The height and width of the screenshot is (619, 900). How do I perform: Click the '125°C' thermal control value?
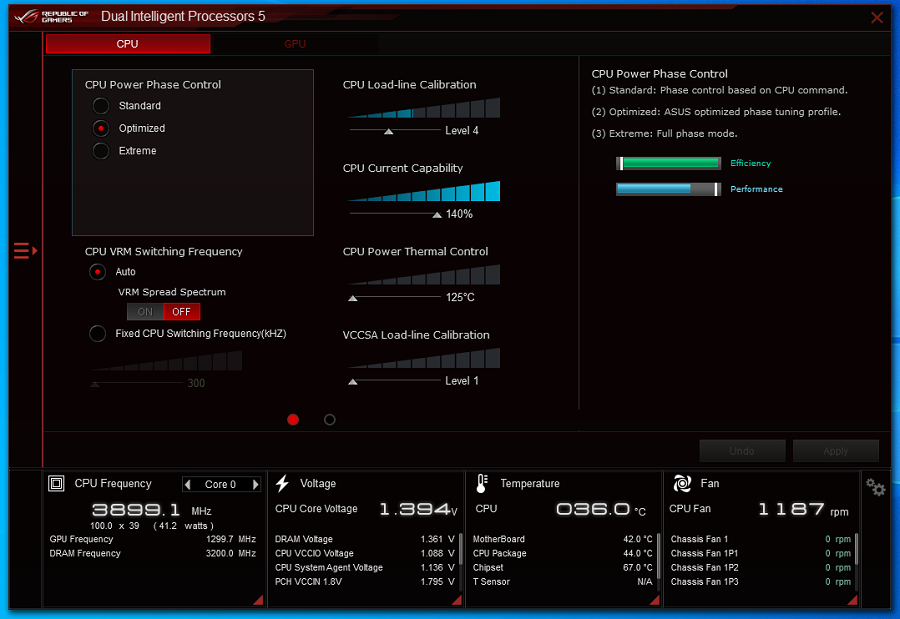pos(460,297)
